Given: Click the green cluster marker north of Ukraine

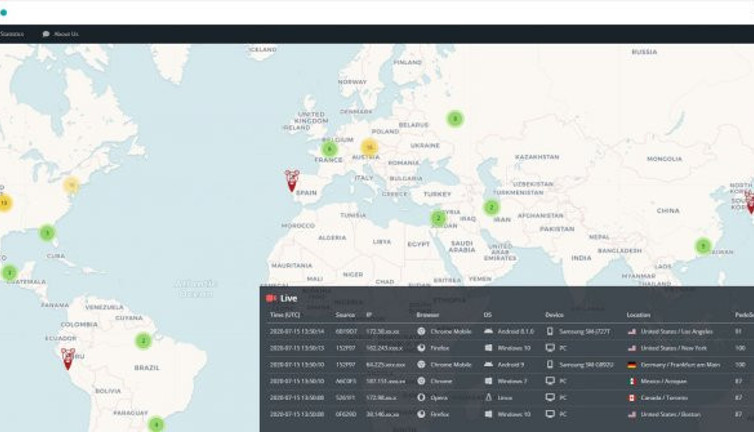Looking at the screenshot, I should tap(455, 119).
